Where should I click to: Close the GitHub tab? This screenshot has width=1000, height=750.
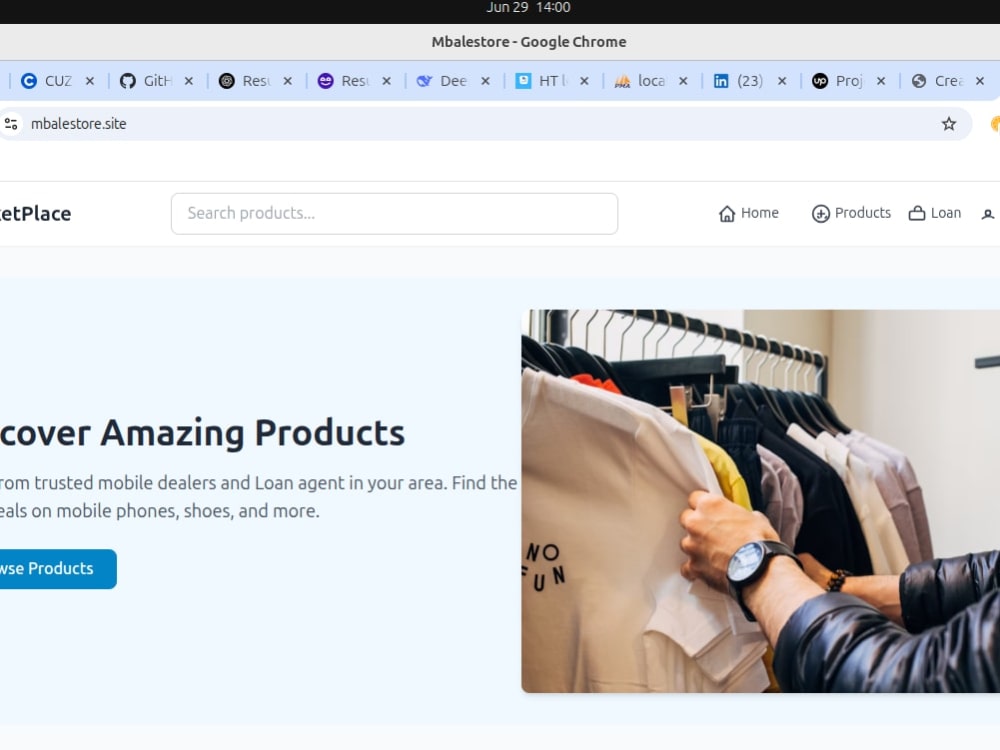(189, 81)
